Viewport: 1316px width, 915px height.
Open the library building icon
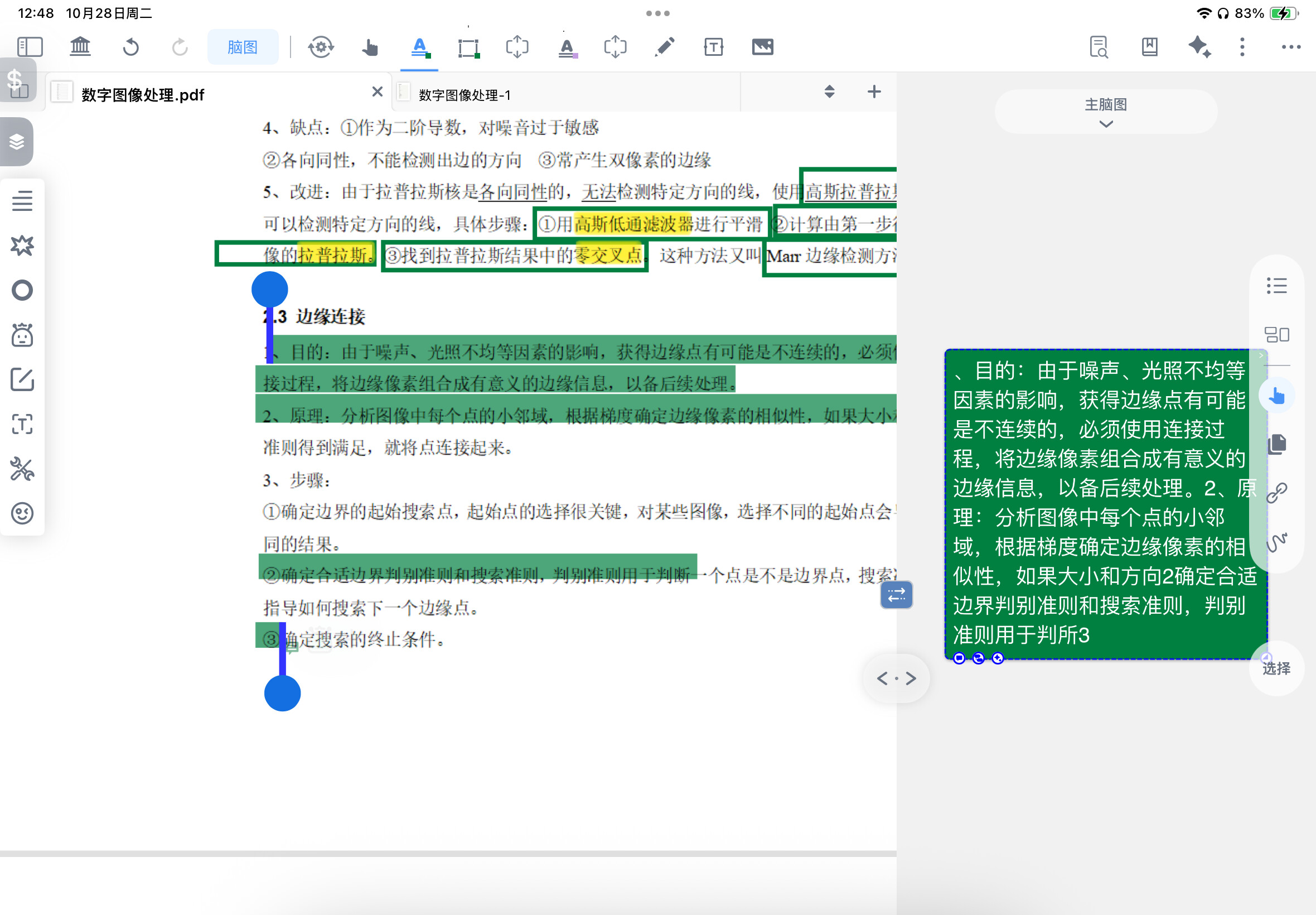(80, 47)
